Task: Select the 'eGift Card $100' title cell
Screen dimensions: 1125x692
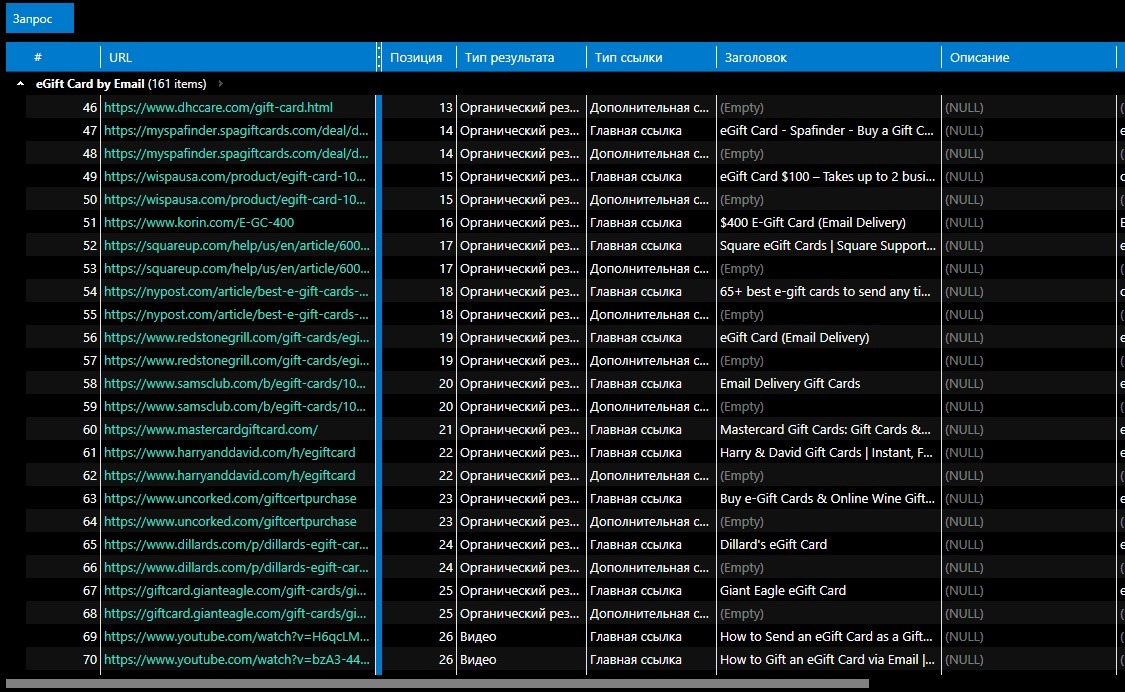Action: point(829,177)
